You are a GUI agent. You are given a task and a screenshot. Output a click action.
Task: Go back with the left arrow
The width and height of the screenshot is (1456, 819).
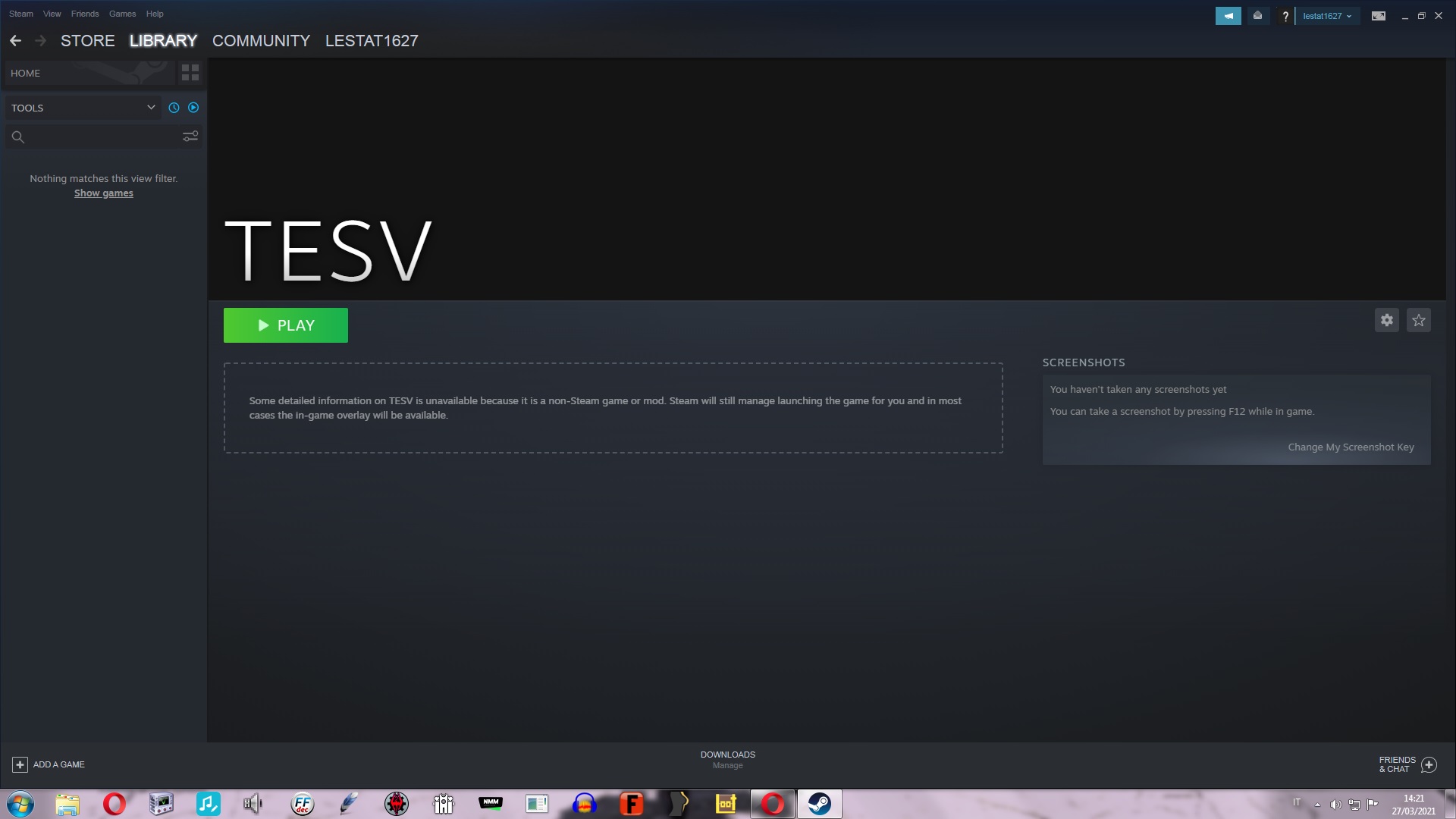point(15,41)
